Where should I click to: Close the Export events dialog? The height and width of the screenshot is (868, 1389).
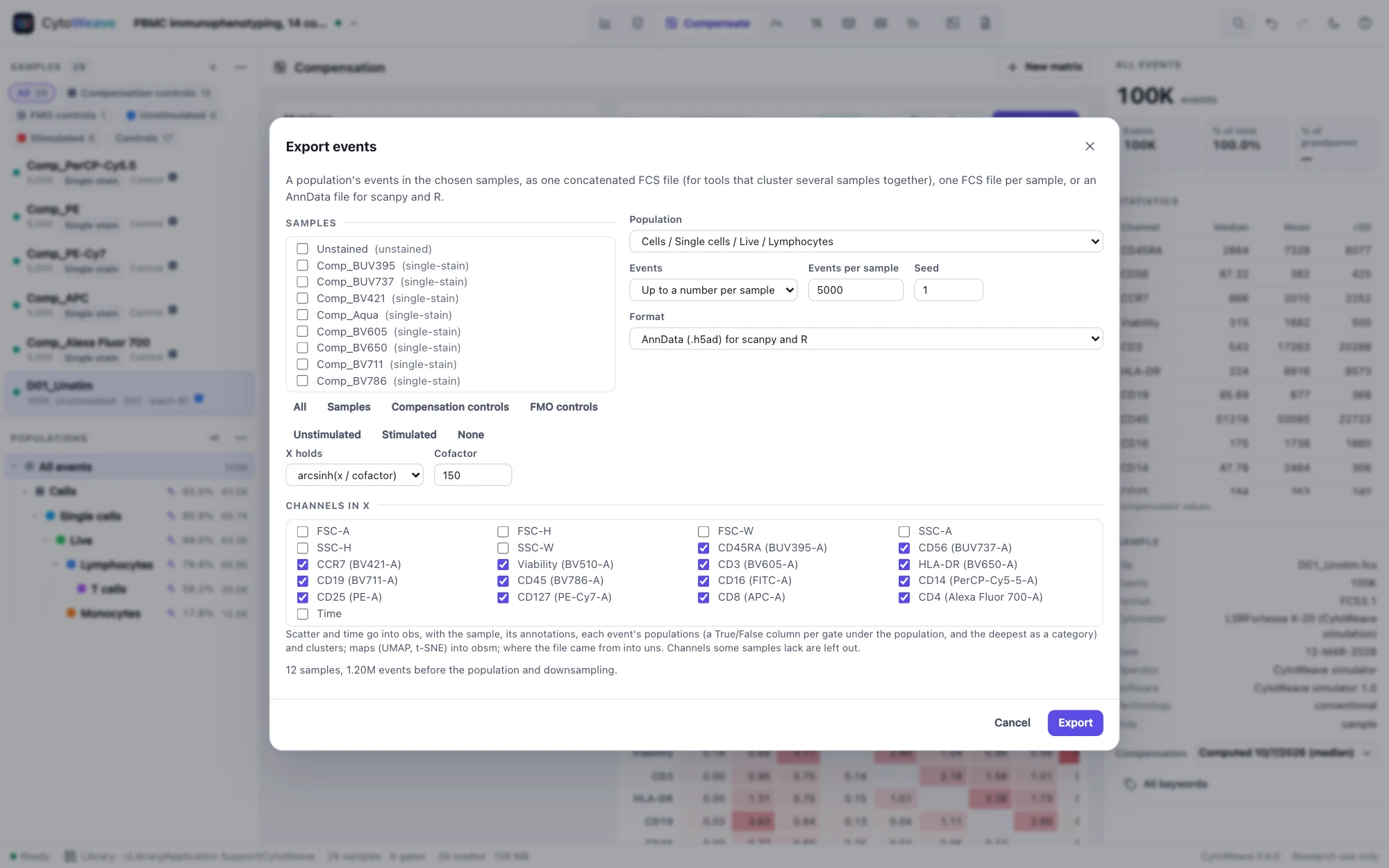pyautogui.click(x=1090, y=147)
